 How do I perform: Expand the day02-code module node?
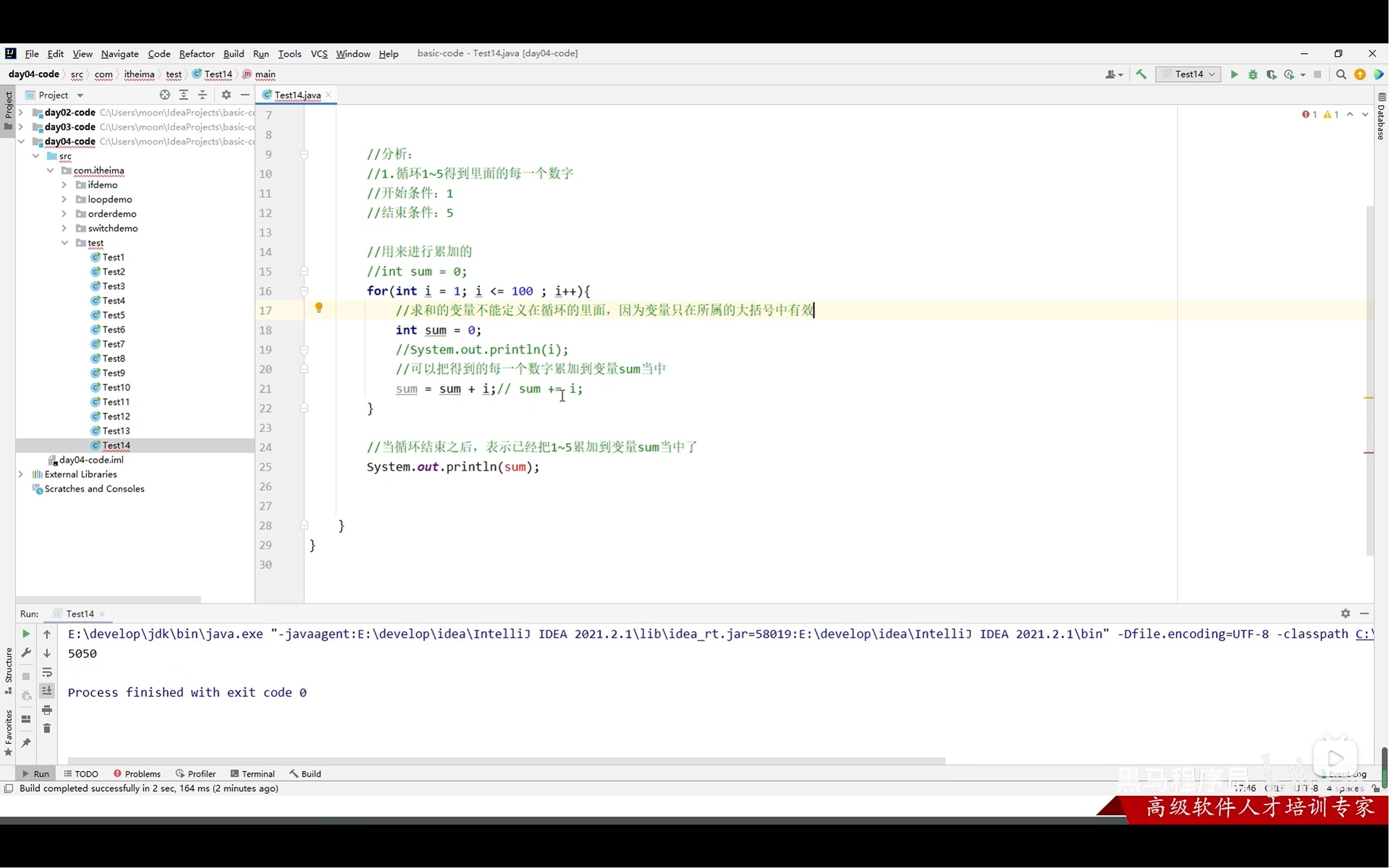21,113
